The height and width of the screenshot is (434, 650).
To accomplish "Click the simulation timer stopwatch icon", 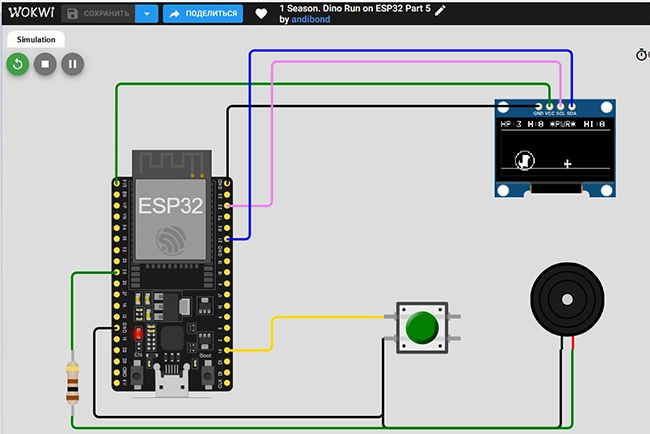I will [641, 54].
